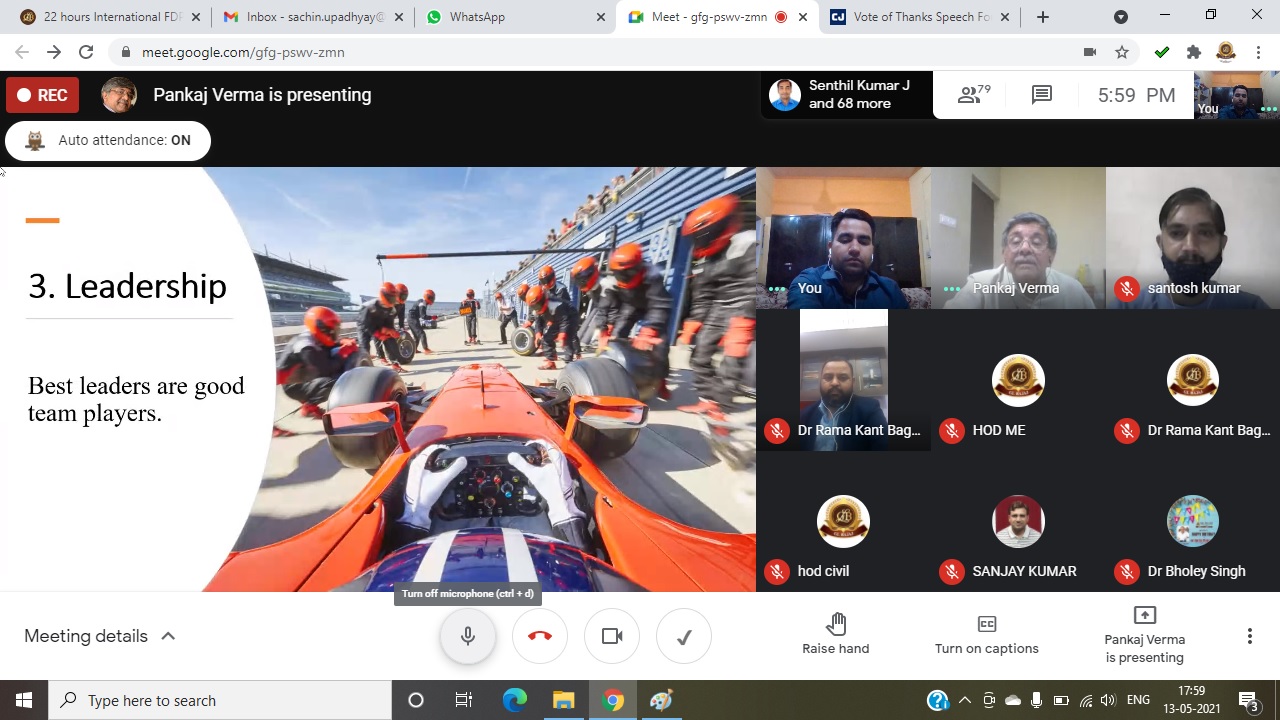The height and width of the screenshot is (720, 1280).
Task: Click the Windows taskbar search box
Action: click(220, 700)
